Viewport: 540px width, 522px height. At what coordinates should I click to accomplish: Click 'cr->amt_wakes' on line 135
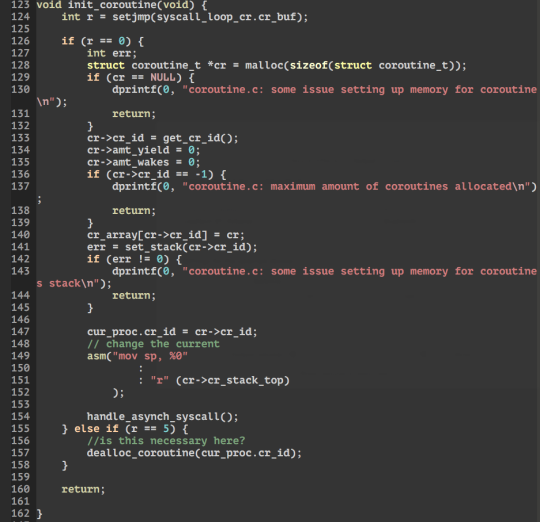(x=128, y=162)
